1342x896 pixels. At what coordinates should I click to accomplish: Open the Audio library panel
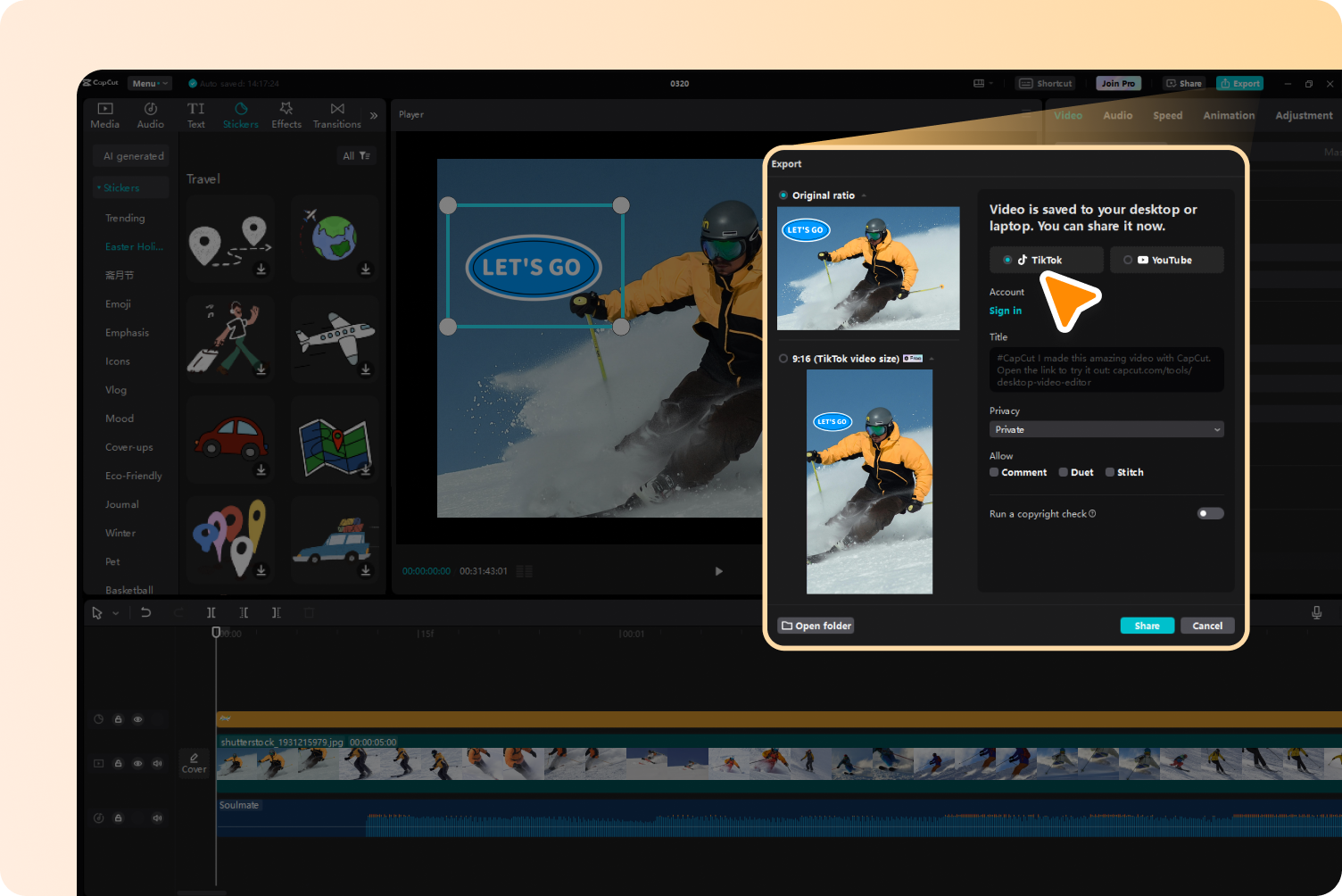click(x=150, y=114)
